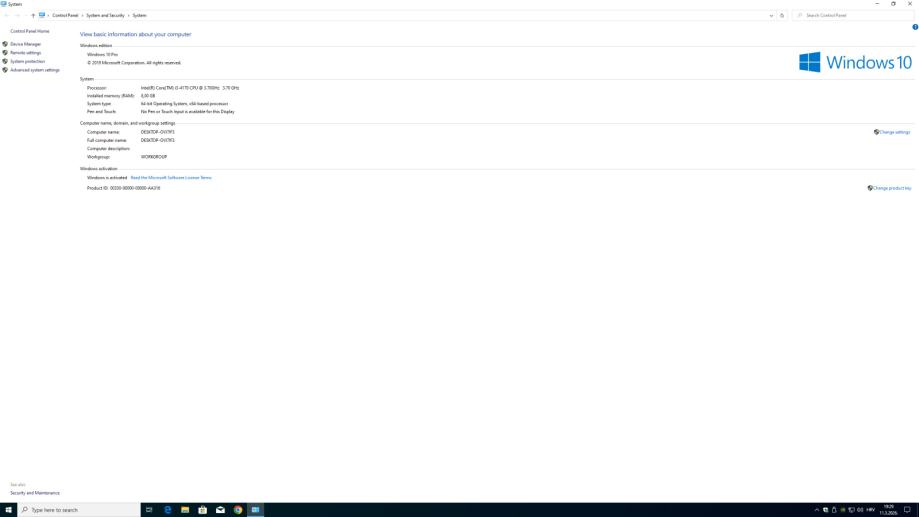Click the computer icon in address bar
This screenshot has height=517, width=919.
pos(42,15)
